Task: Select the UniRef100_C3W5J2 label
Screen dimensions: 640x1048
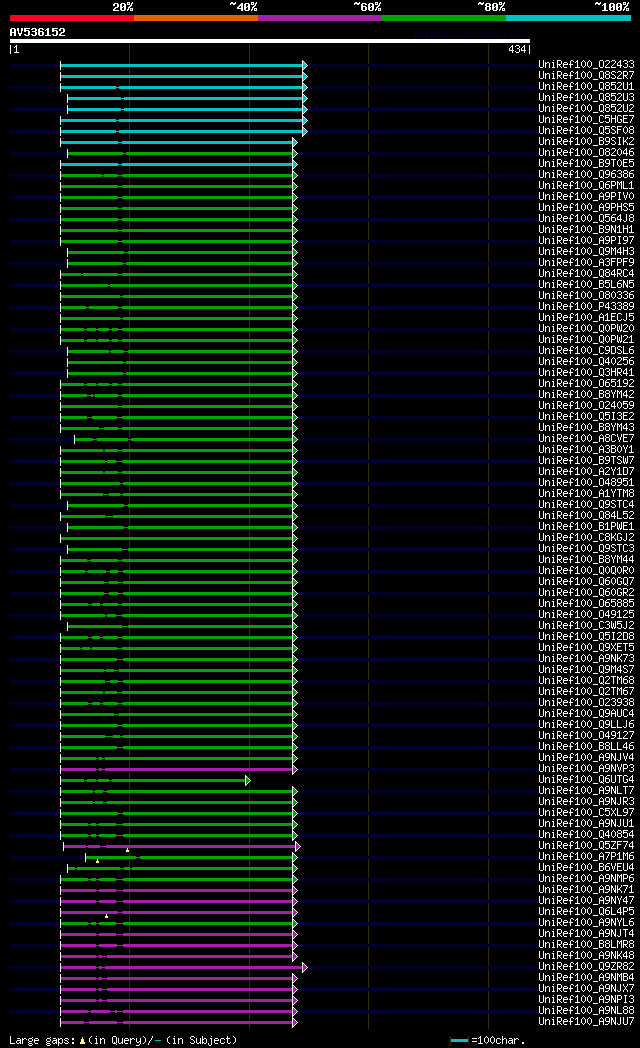Action: tap(586, 626)
